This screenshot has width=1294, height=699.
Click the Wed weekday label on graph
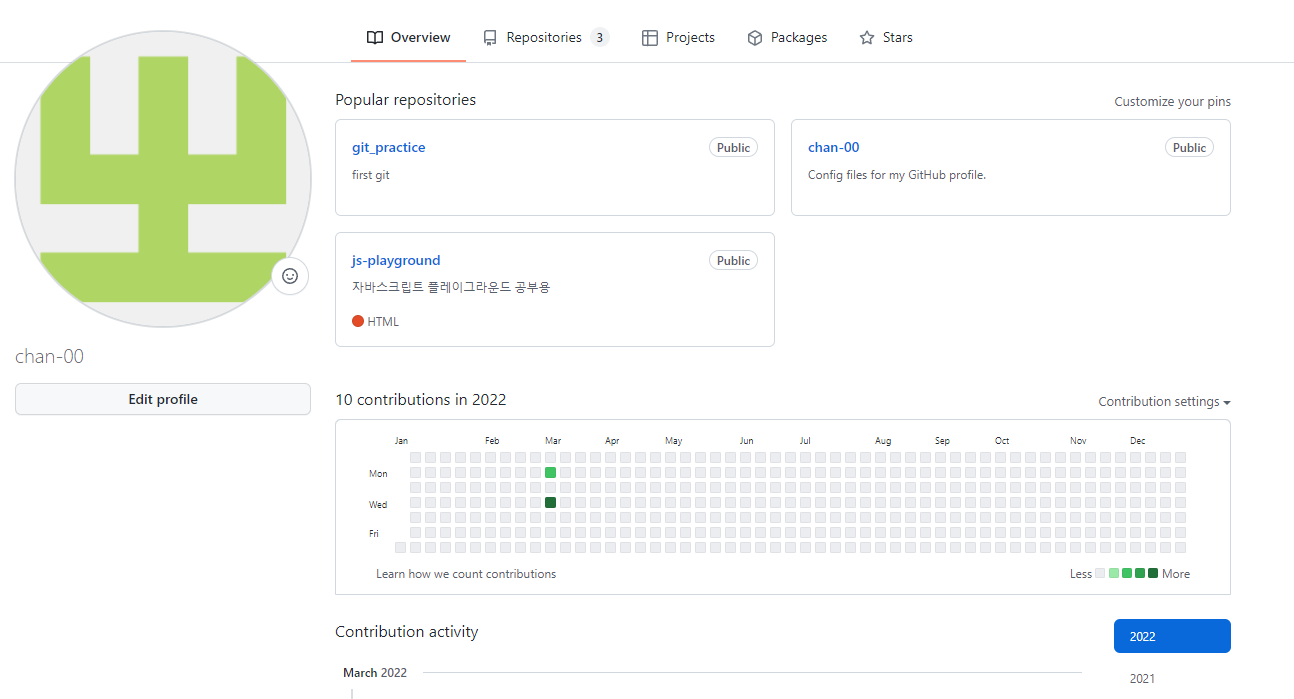(378, 504)
